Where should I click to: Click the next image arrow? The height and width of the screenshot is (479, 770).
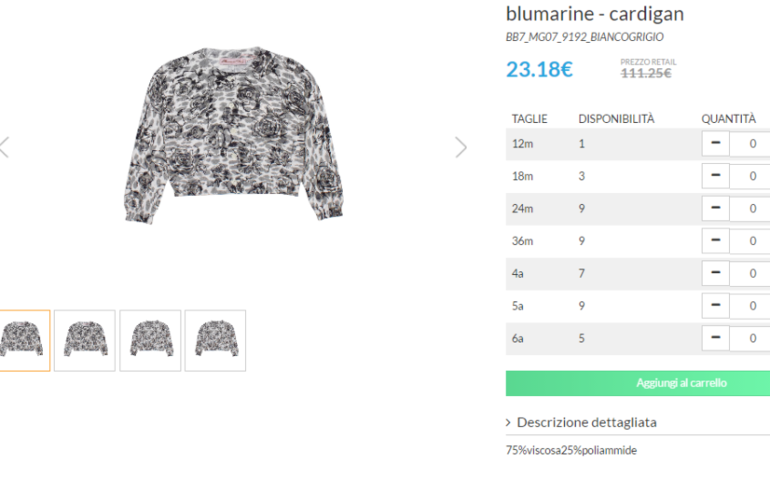coord(460,147)
